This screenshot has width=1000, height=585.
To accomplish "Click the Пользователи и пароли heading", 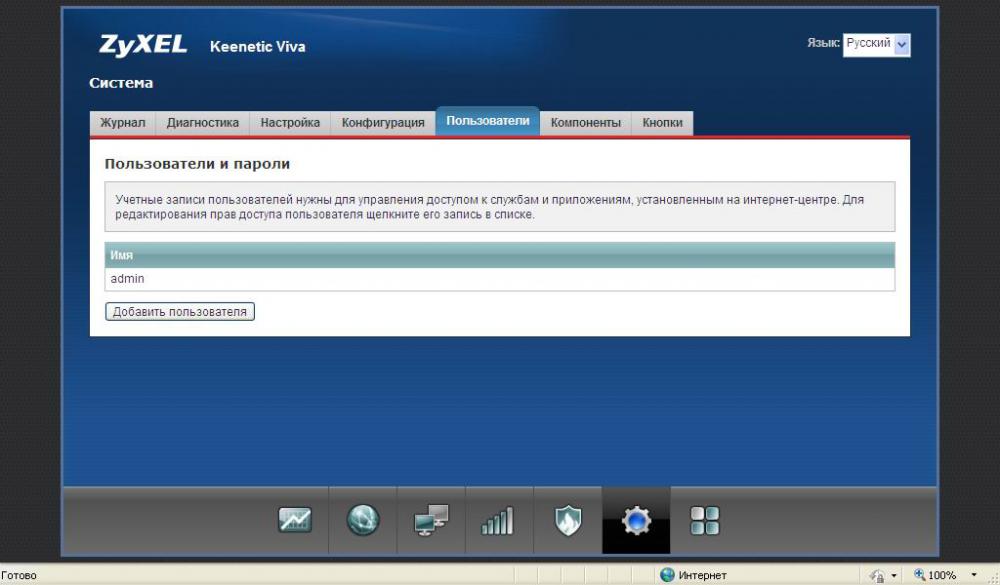I will (197, 164).
